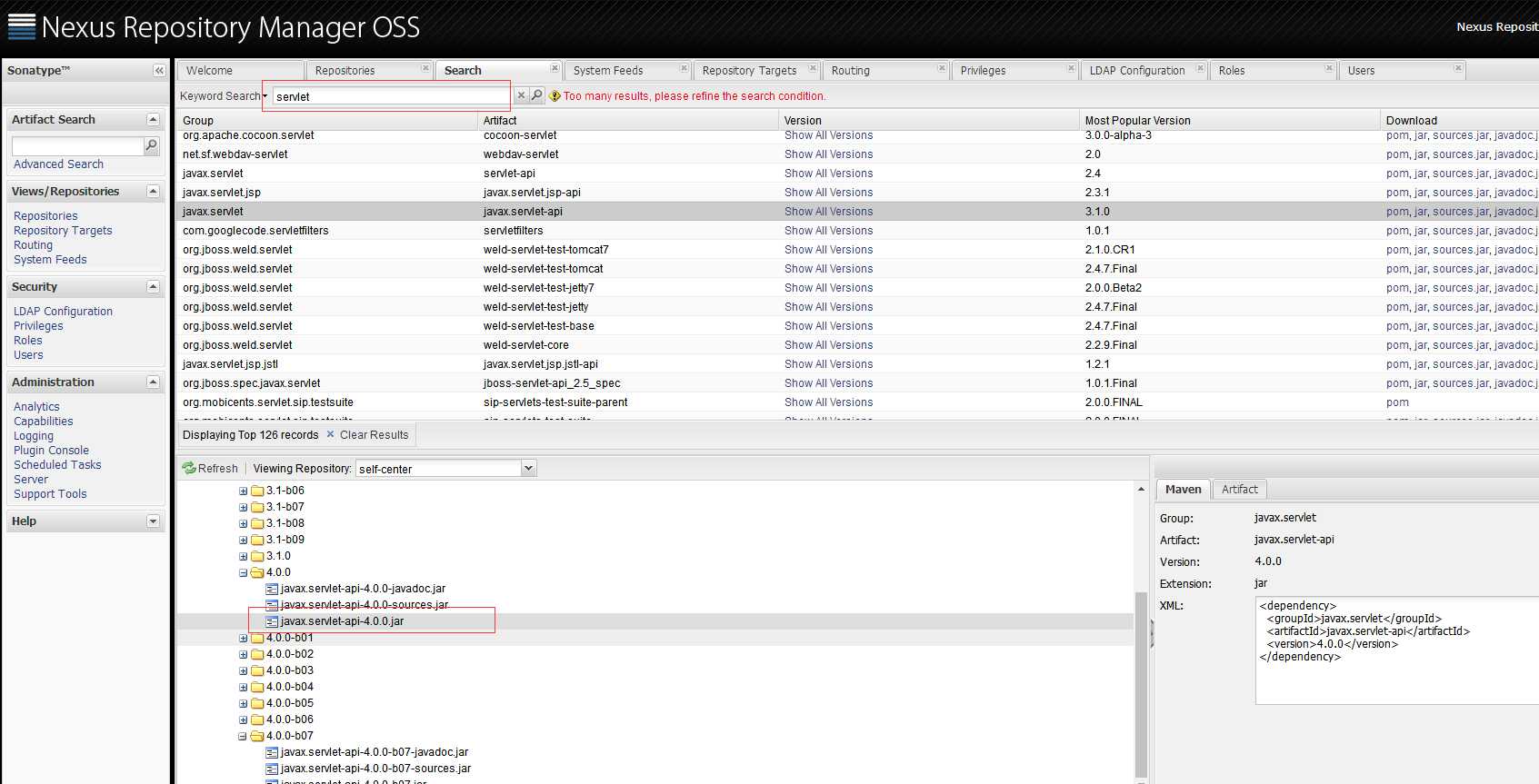The width and height of the screenshot is (1539, 784).
Task: Expand the Help panel
Action: click(153, 521)
